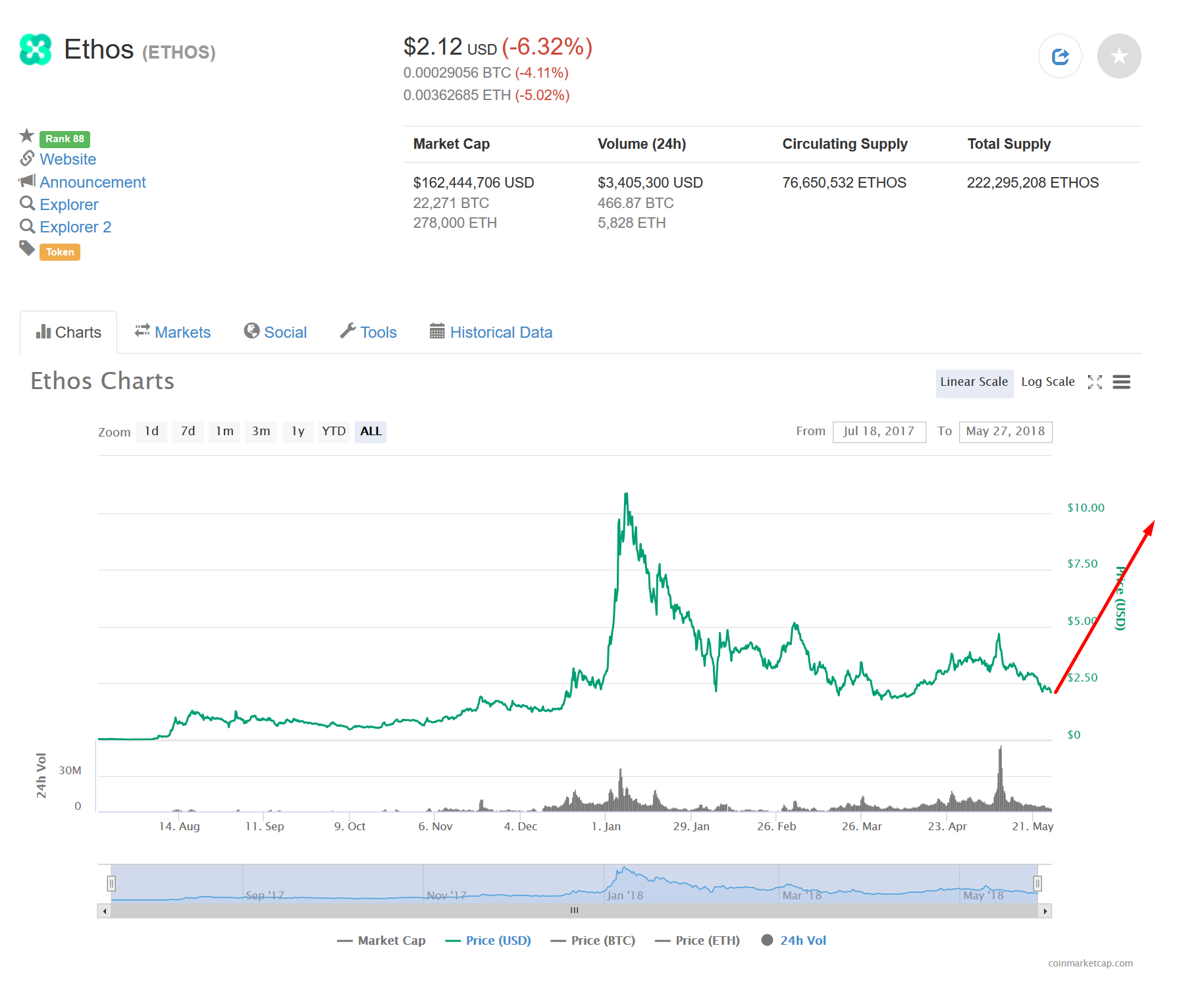Click the magnifier icon beside Explorer

(x=27, y=203)
